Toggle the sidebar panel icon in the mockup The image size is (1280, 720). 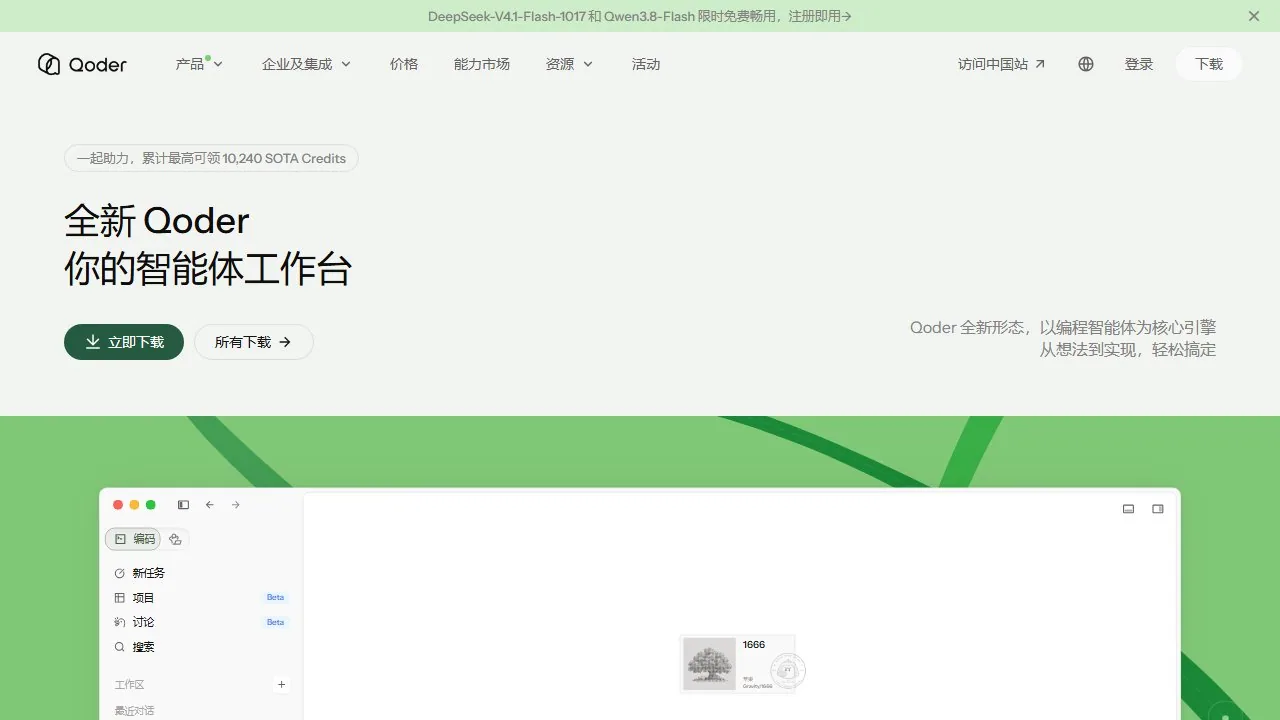click(183, 505)
